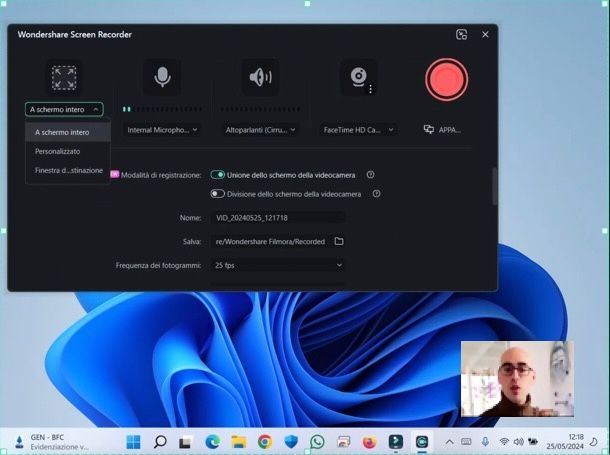The width and height of the screenshot is (610, 455).
Task: Open volume tray icon
Action: pyautogui.click(x=518, y=441)
